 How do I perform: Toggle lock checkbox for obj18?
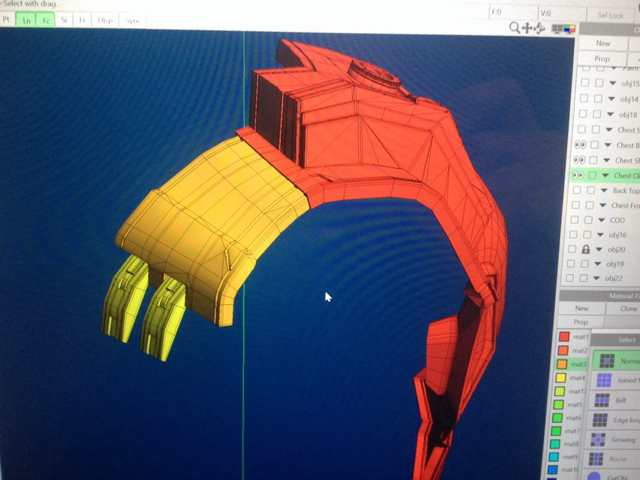point(597,114)
